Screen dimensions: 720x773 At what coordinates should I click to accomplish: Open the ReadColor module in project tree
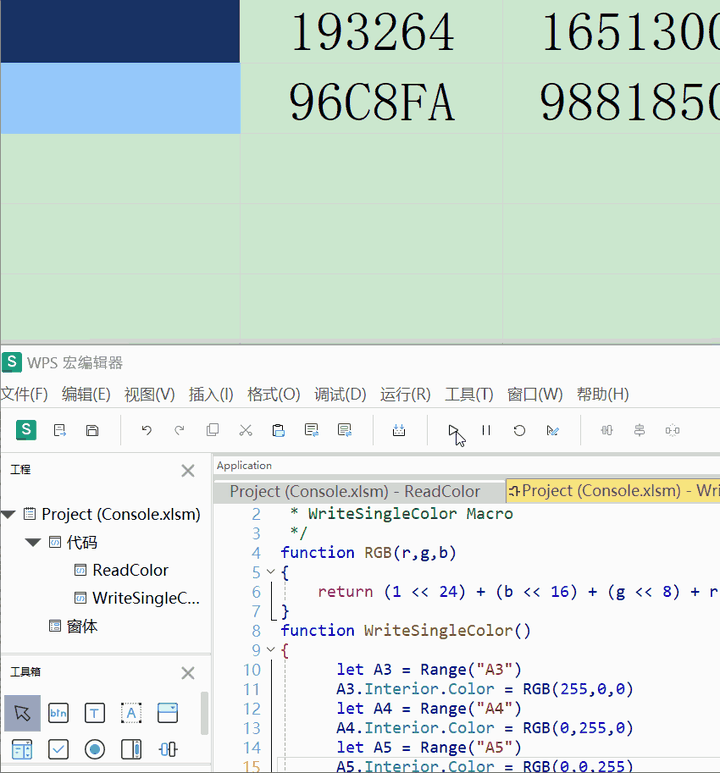[x=130, y=570]
